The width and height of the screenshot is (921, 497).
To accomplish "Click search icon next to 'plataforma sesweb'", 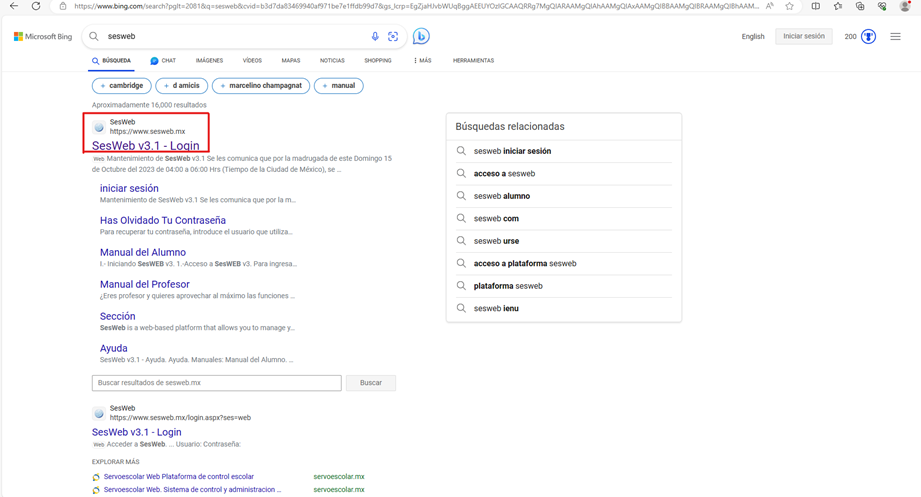I will click(462, 286).
